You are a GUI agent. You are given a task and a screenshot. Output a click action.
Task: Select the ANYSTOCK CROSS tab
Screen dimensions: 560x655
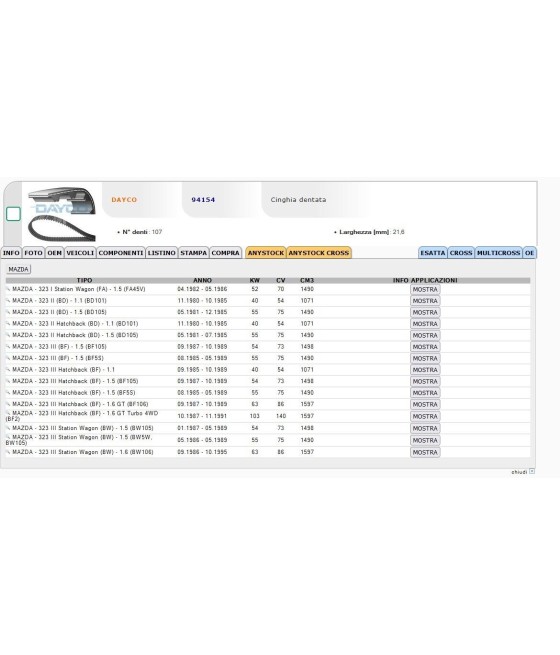point(319,253)
